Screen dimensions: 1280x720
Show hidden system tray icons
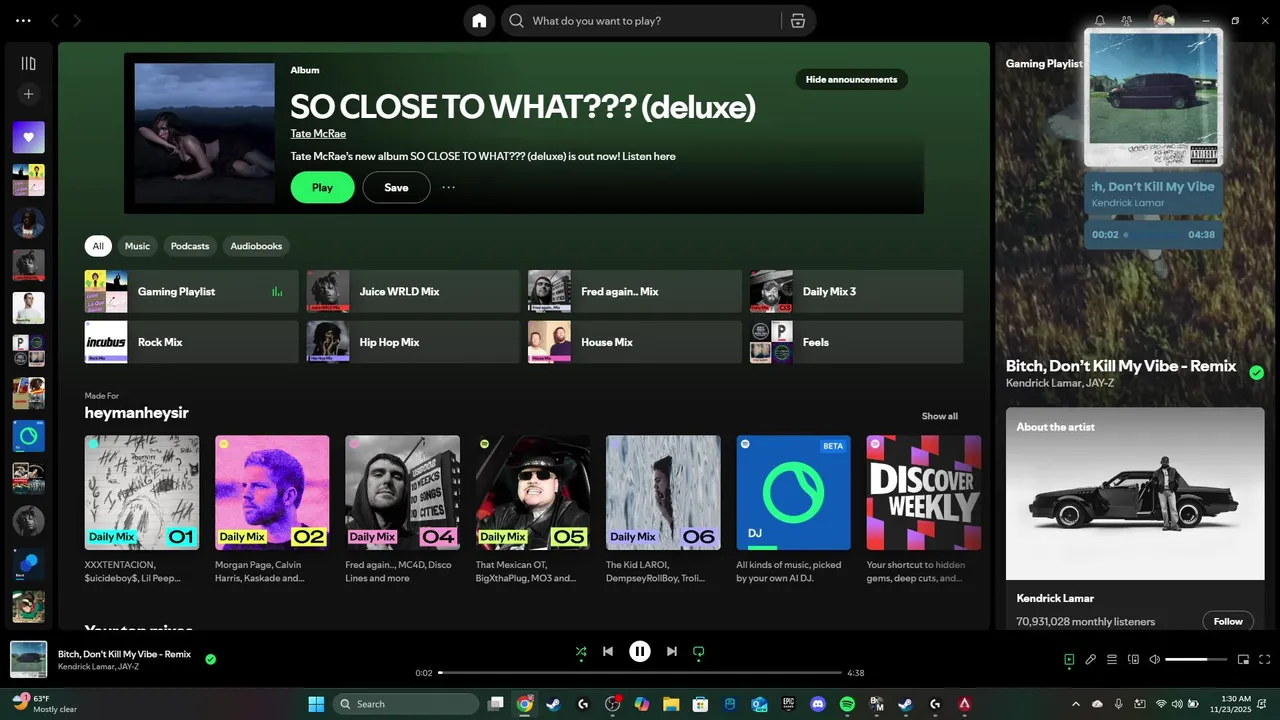pos(1076,704)
